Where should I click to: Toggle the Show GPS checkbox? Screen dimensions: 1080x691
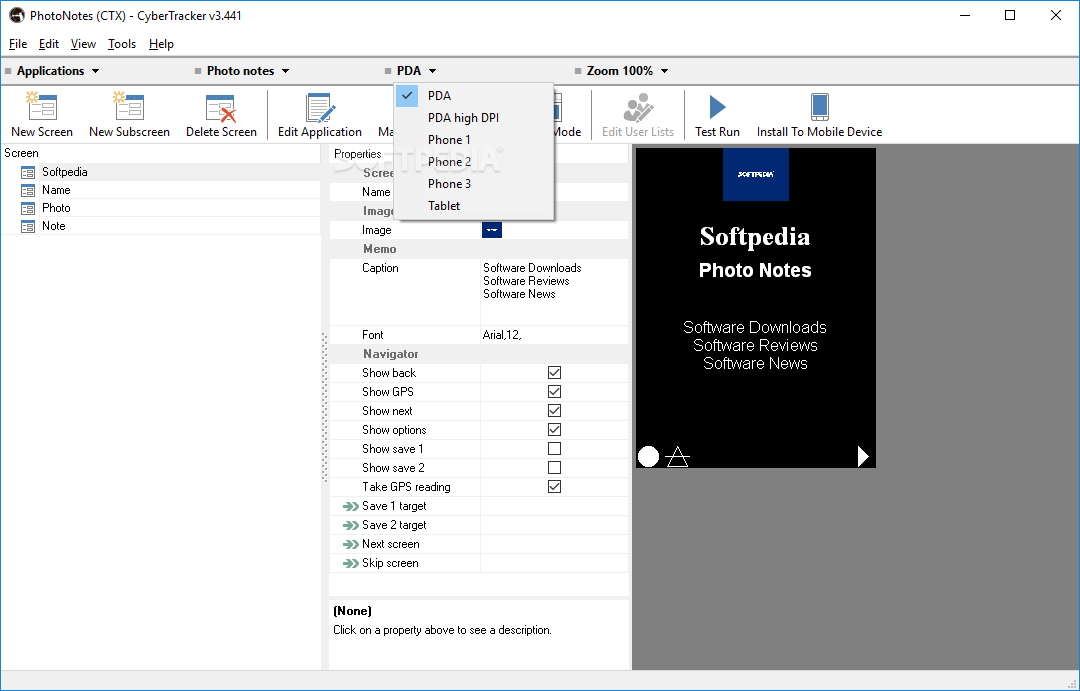point(554,391)
